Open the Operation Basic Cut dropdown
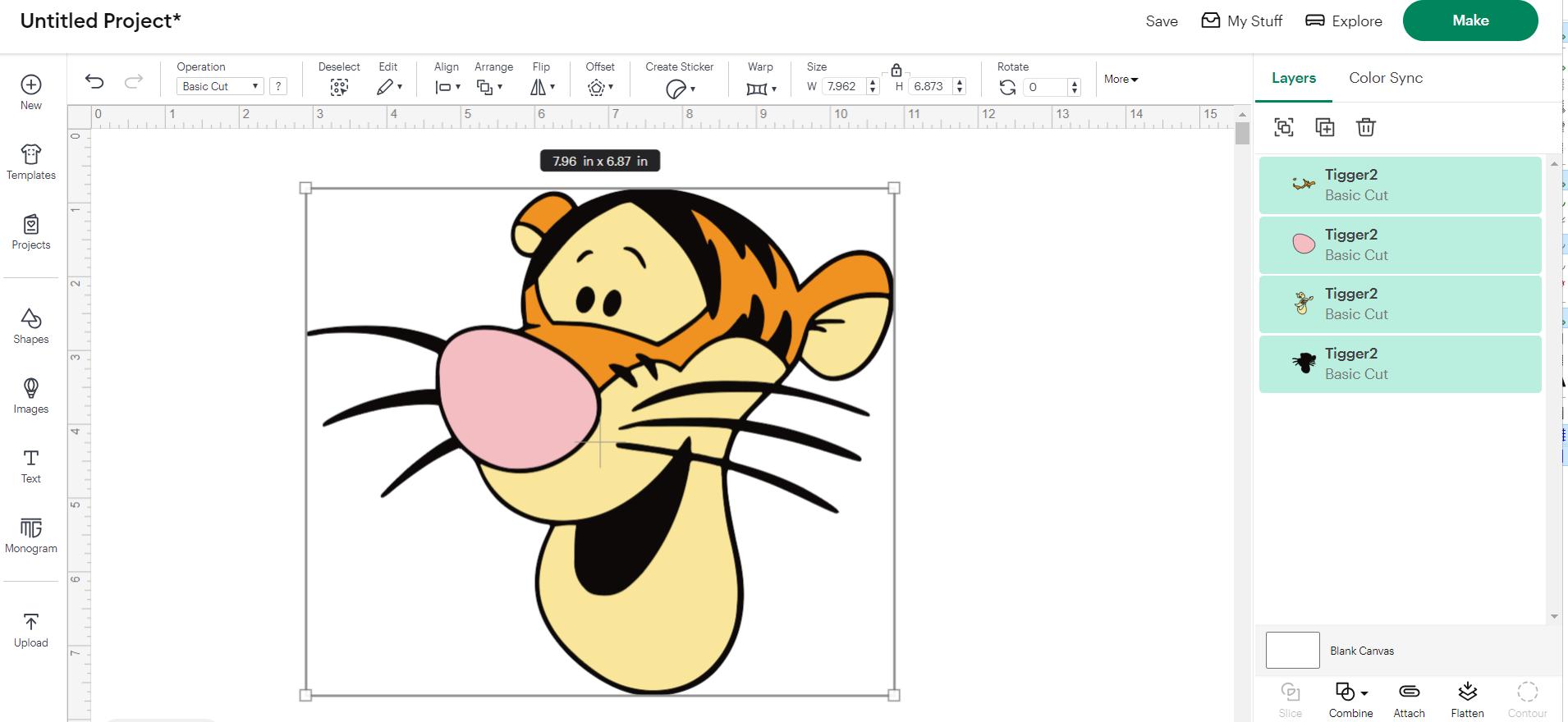Screen dimensions: 1568x722 tap(220, 86)
